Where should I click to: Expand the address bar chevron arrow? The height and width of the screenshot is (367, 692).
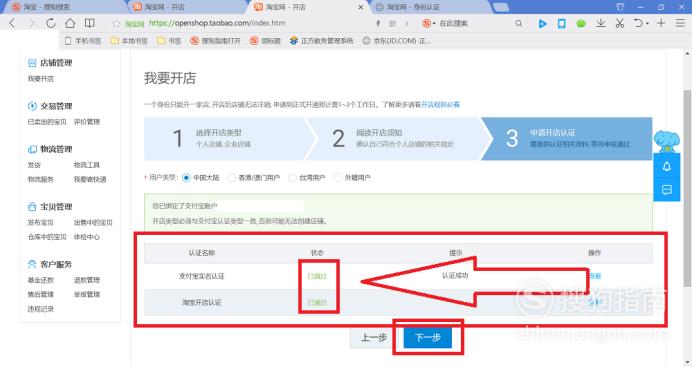click(406, 23)
